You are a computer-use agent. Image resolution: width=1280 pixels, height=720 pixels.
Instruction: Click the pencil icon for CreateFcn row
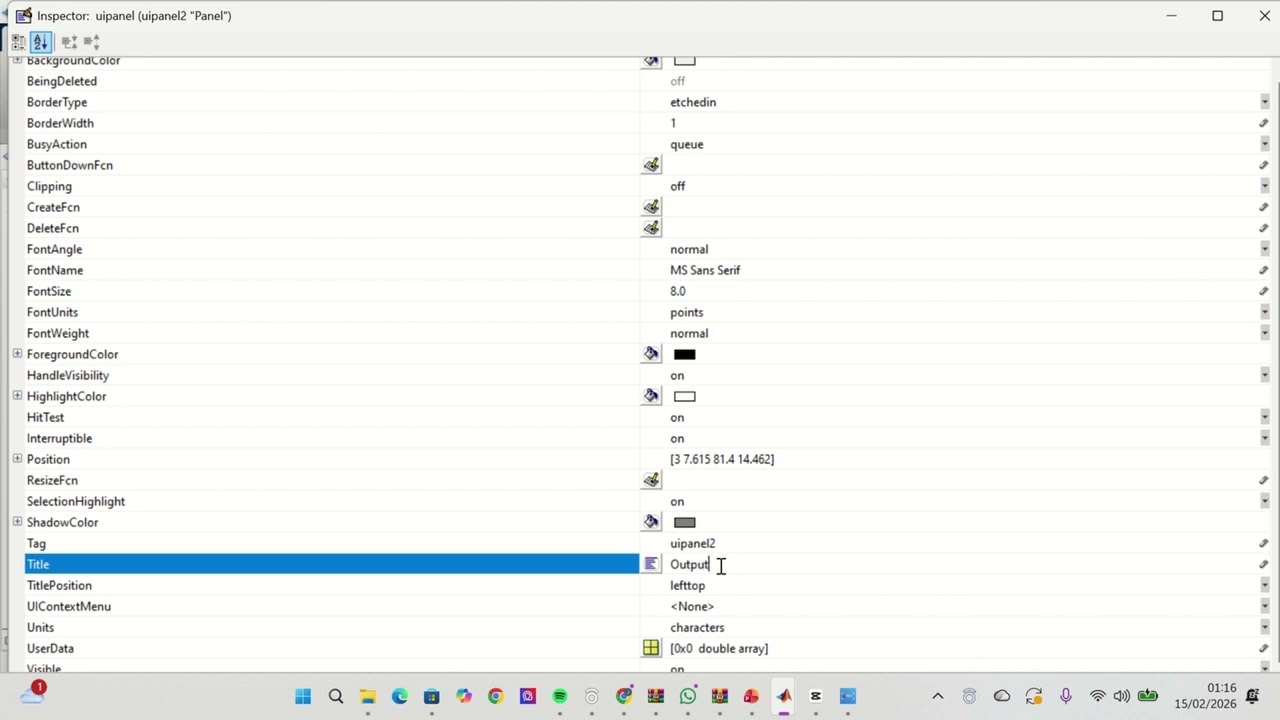point(1264,207)
